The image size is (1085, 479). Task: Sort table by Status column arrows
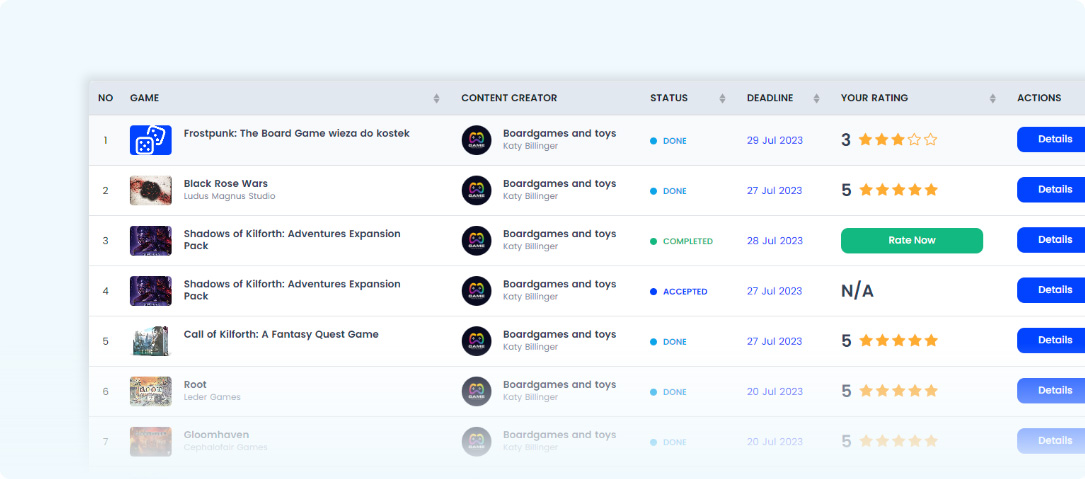(x=722, y=98)
